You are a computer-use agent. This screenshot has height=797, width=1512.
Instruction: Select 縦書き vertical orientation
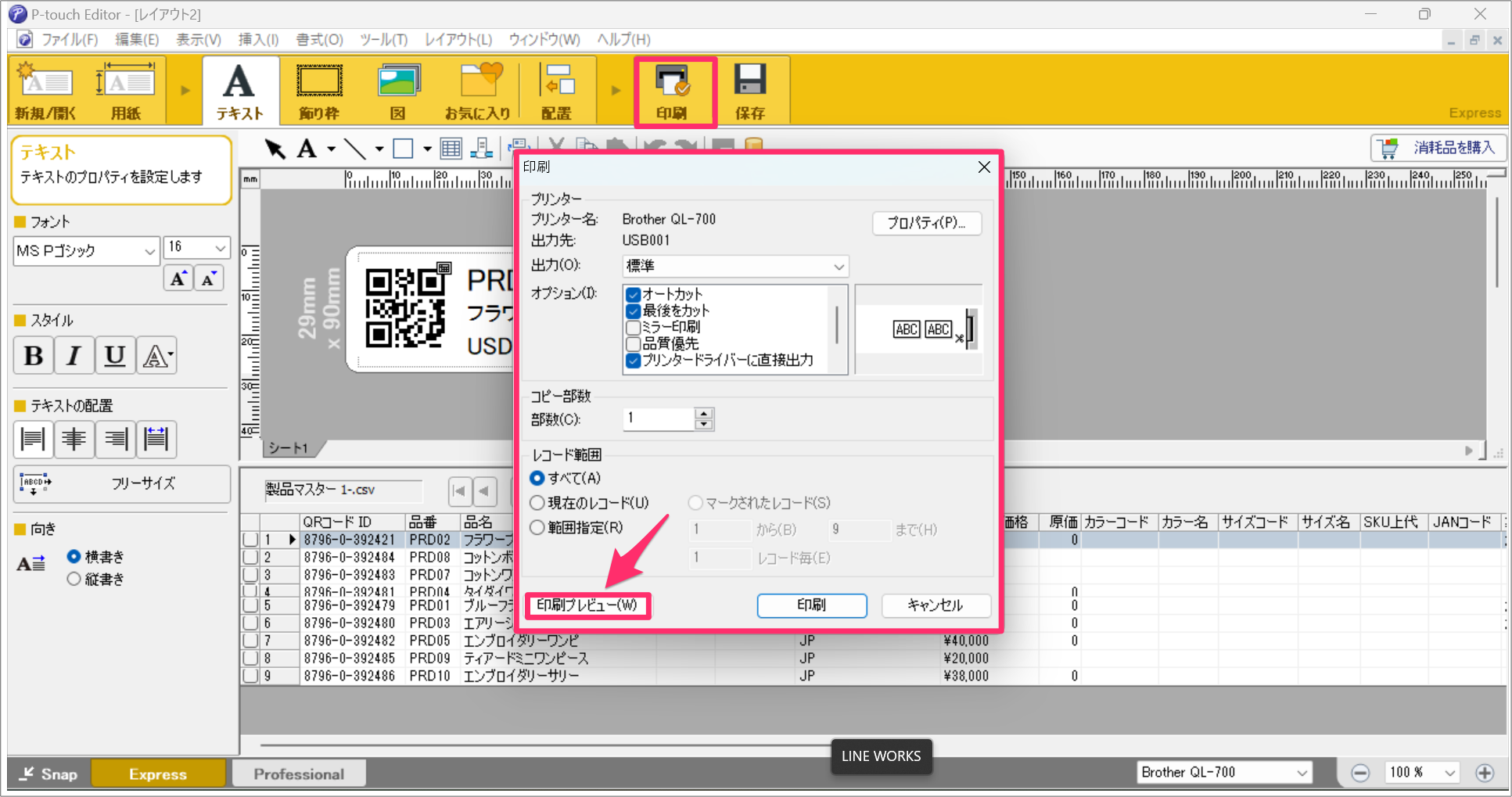[74, 580]
